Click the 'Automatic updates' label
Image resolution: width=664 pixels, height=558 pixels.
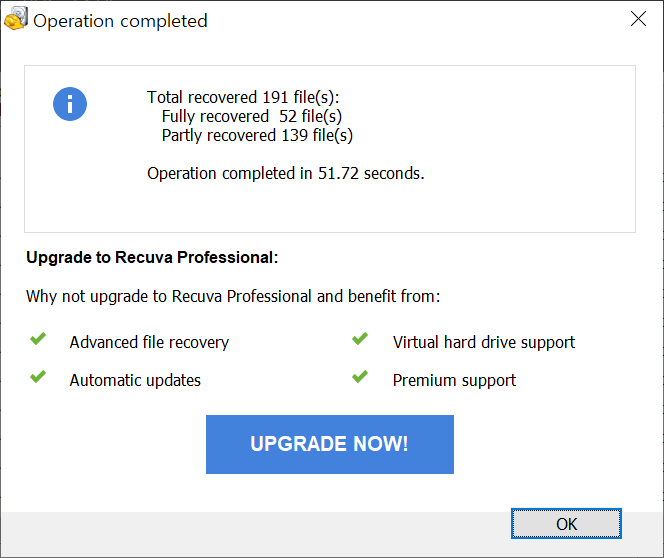pyautogui.click(x=135, y=381)
